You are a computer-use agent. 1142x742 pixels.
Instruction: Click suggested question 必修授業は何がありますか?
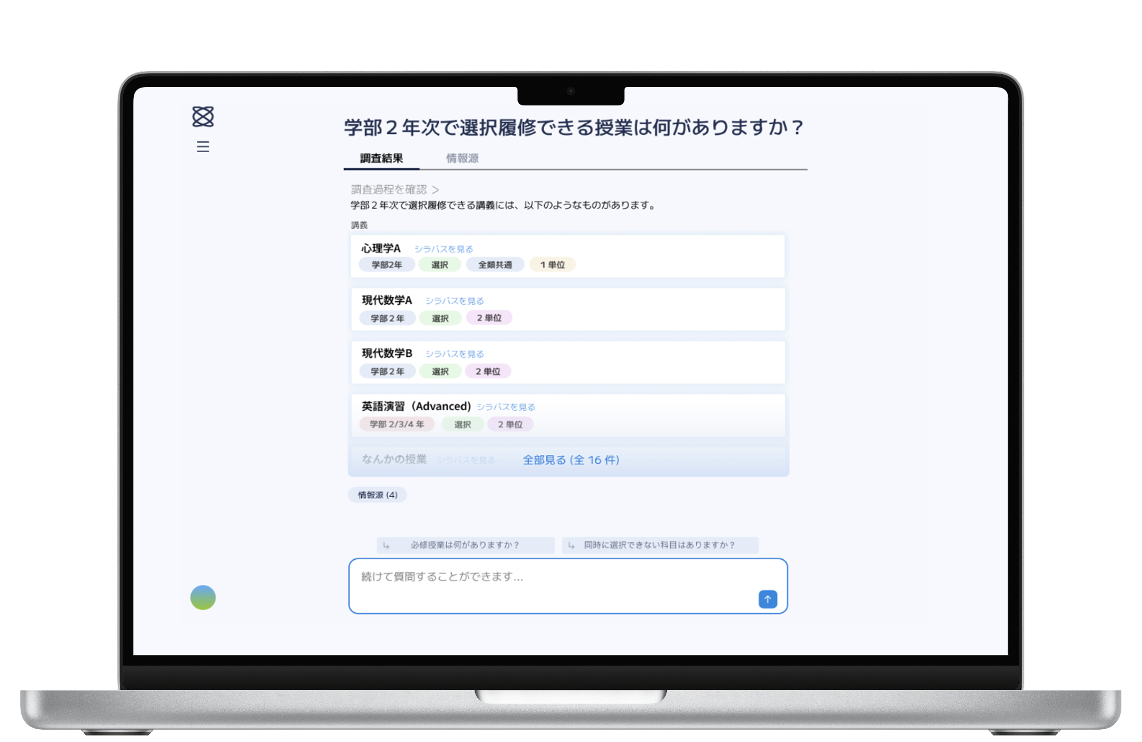[x=465, y=546]
